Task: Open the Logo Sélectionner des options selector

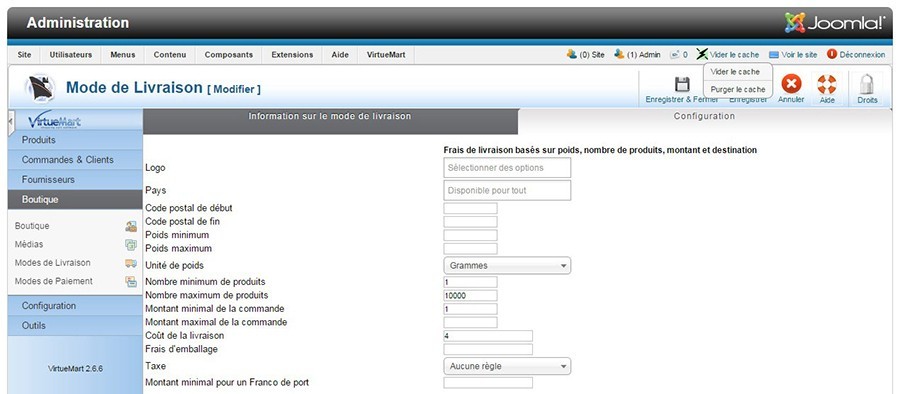Action: [507, 168]
